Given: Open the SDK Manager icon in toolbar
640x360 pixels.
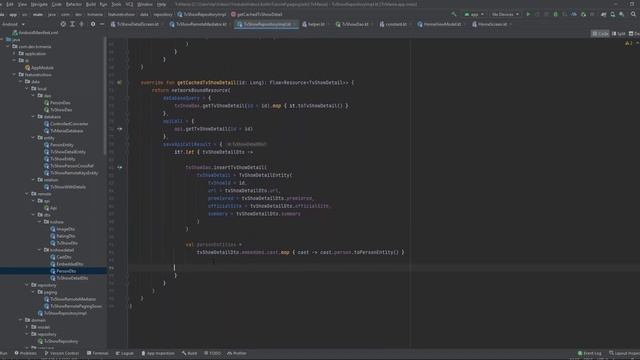Looking at the screenshot, I should 622,14.
